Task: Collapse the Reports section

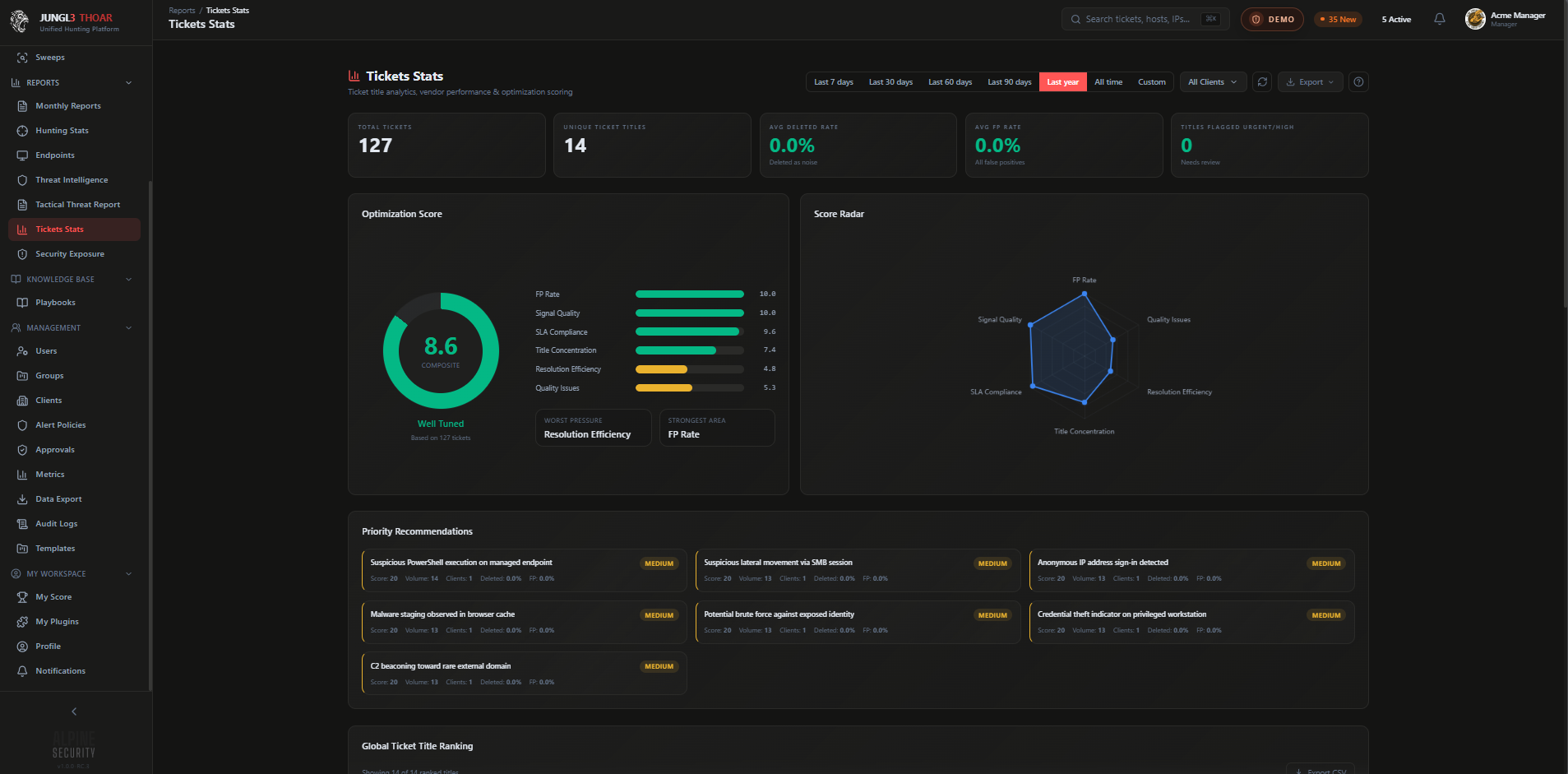Action: point(128,83)
